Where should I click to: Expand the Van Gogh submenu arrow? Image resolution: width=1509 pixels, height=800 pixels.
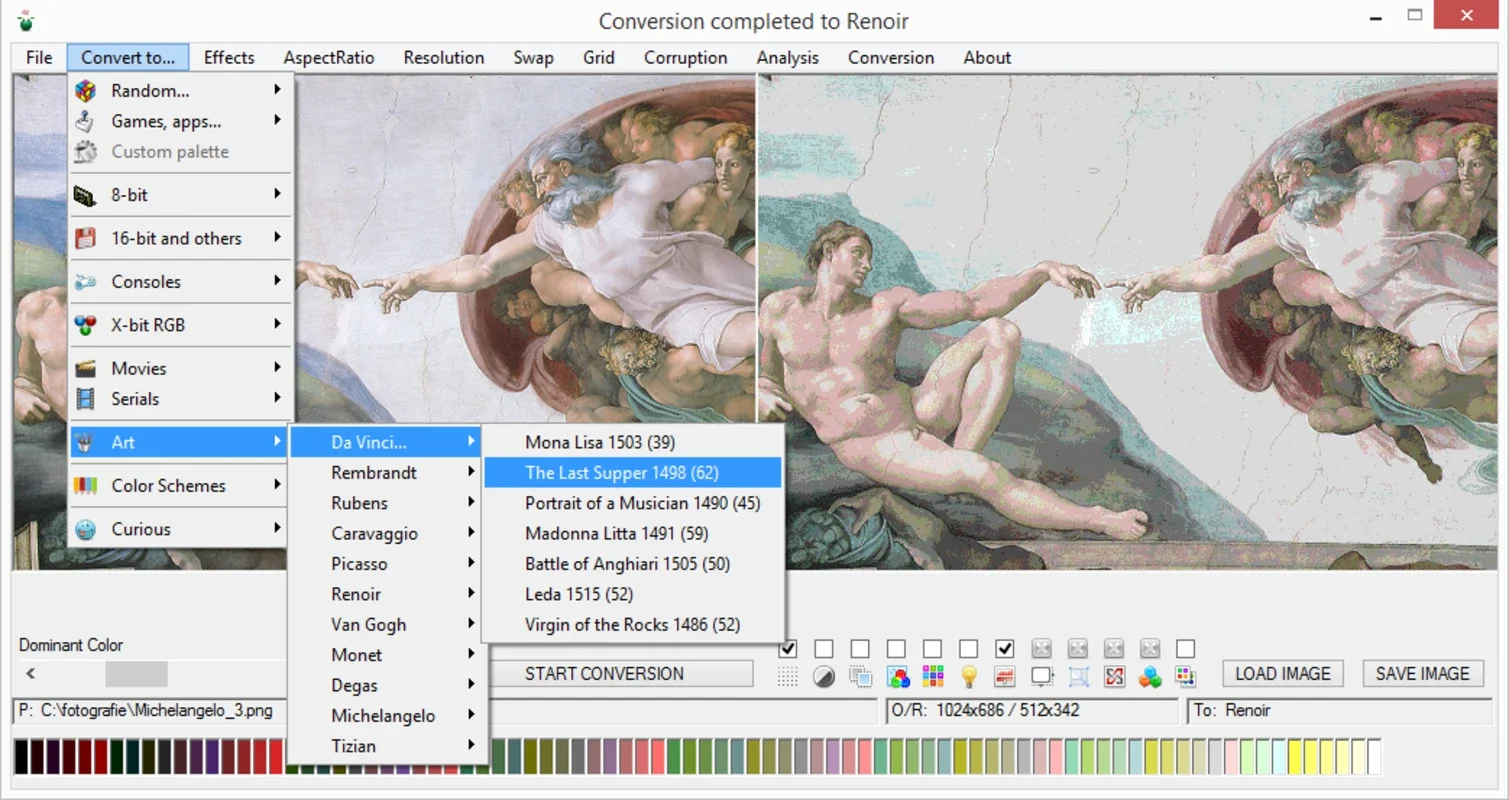471,624
